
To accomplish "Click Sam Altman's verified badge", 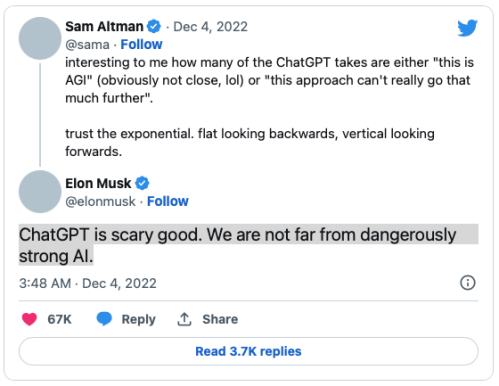I will tap(154, 26).
